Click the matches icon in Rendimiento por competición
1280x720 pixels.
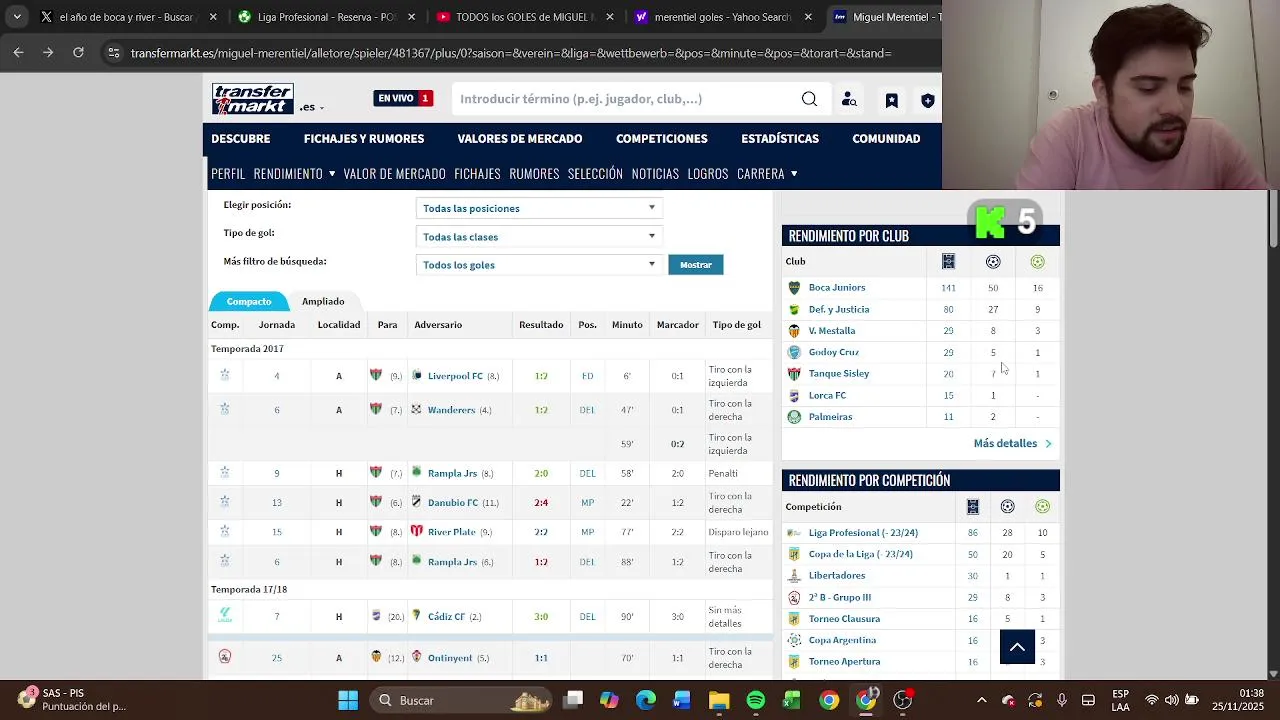tap(972, 507)
